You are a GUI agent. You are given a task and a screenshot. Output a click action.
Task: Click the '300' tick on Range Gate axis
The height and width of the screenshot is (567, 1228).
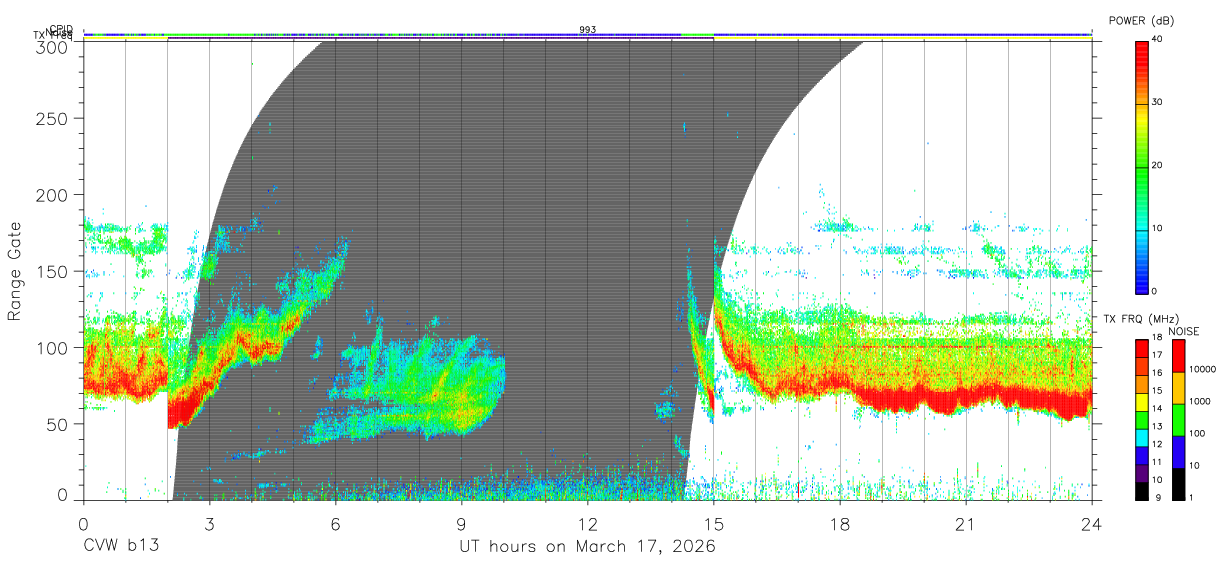pyautogui.click(x=53, y=46)
